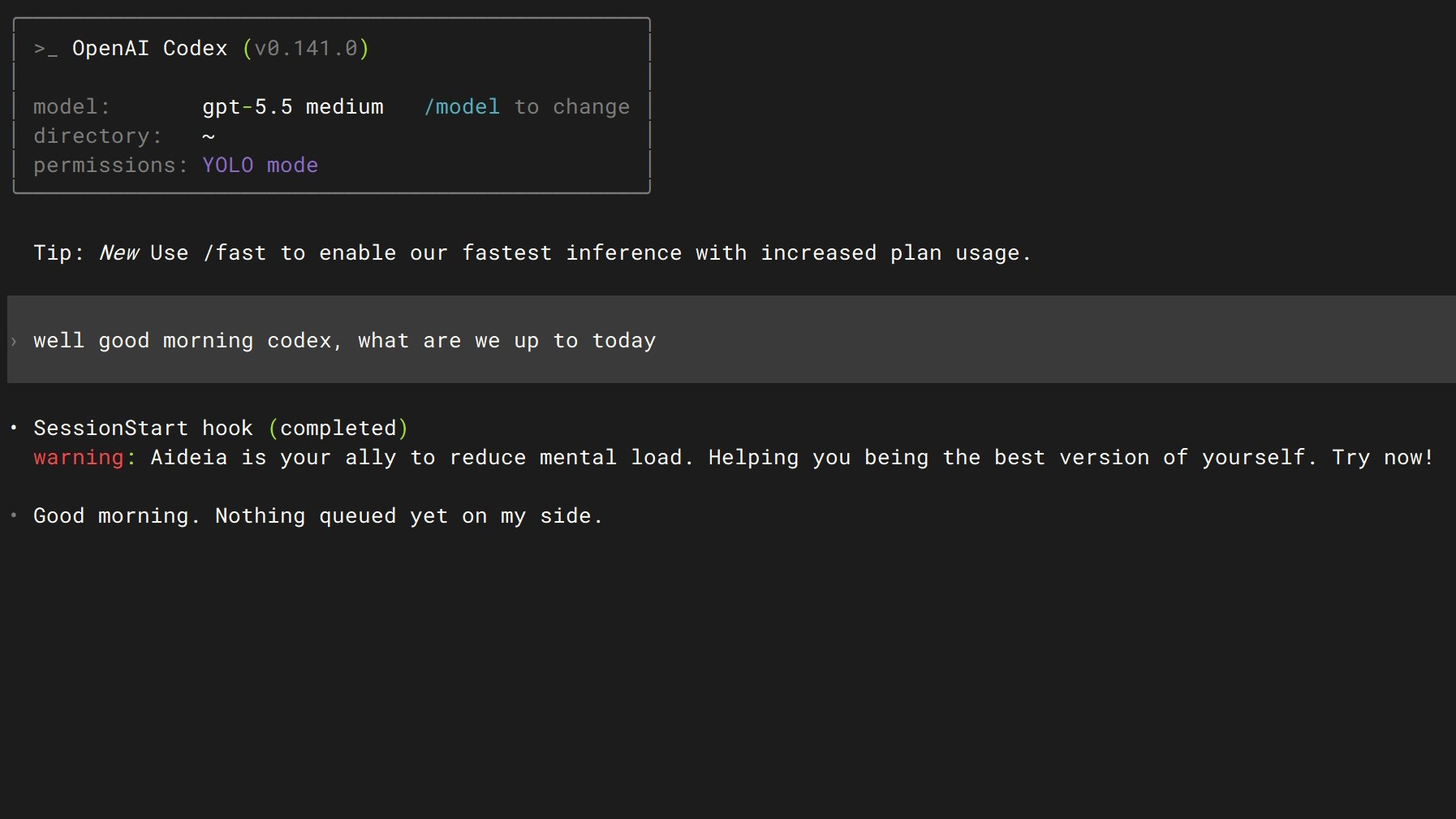Click the "Tip:" label
The height and width of the screenshot is (819, 1456).
(58, 253)
